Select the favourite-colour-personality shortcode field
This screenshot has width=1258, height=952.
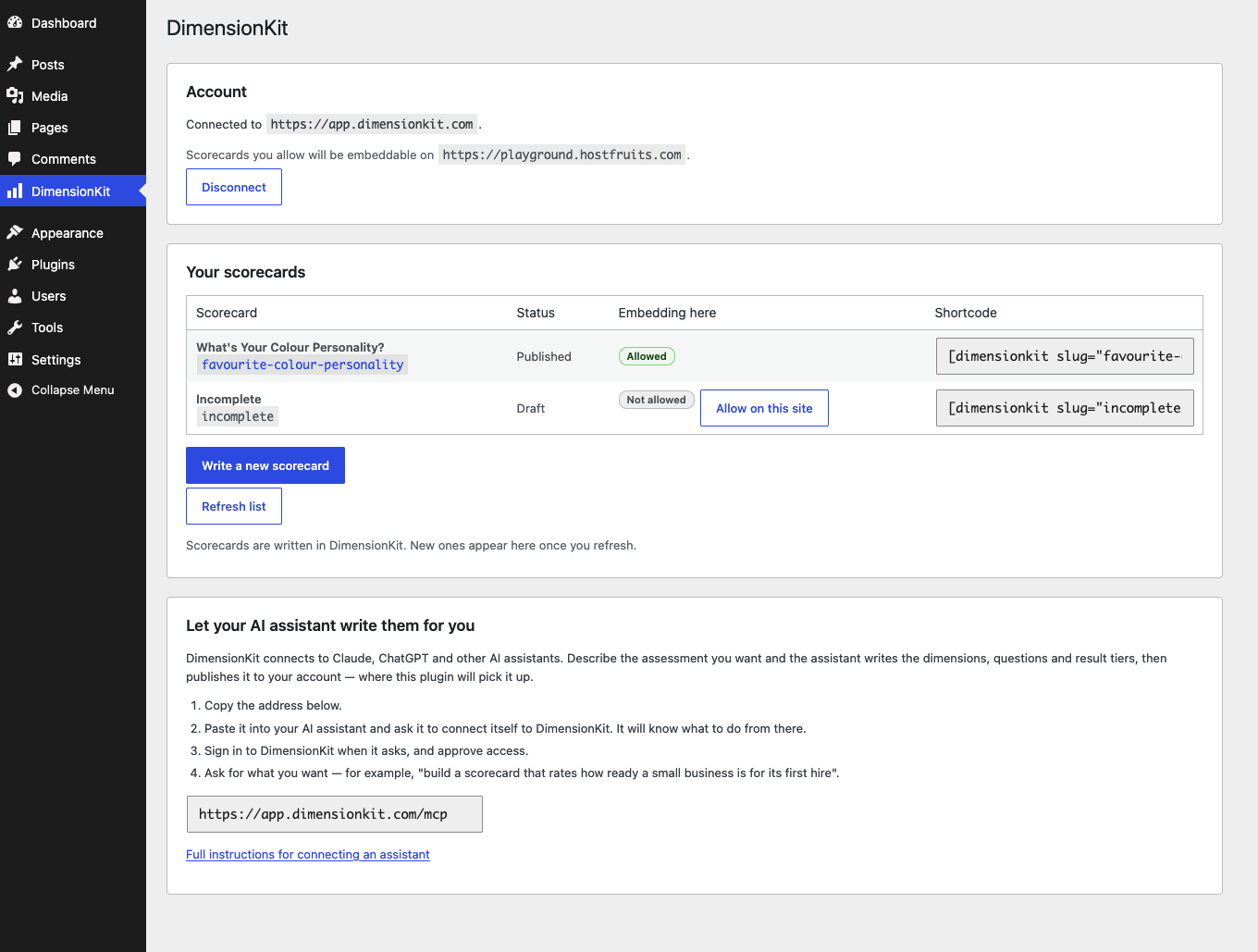click(x=1065, y=356)
